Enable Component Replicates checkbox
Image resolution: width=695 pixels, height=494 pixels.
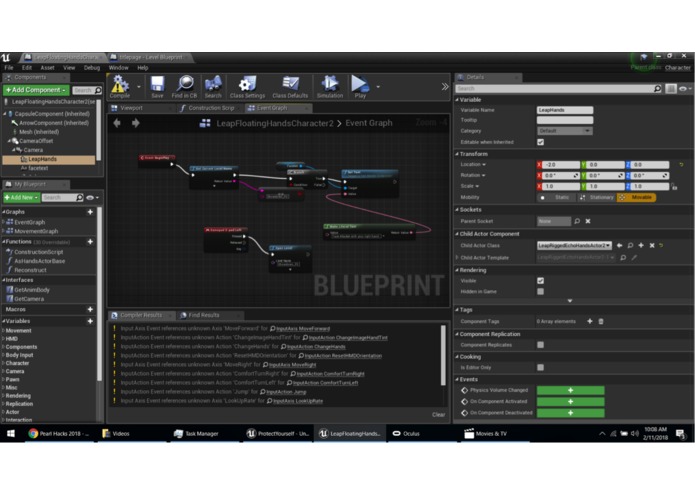[540, 345]
